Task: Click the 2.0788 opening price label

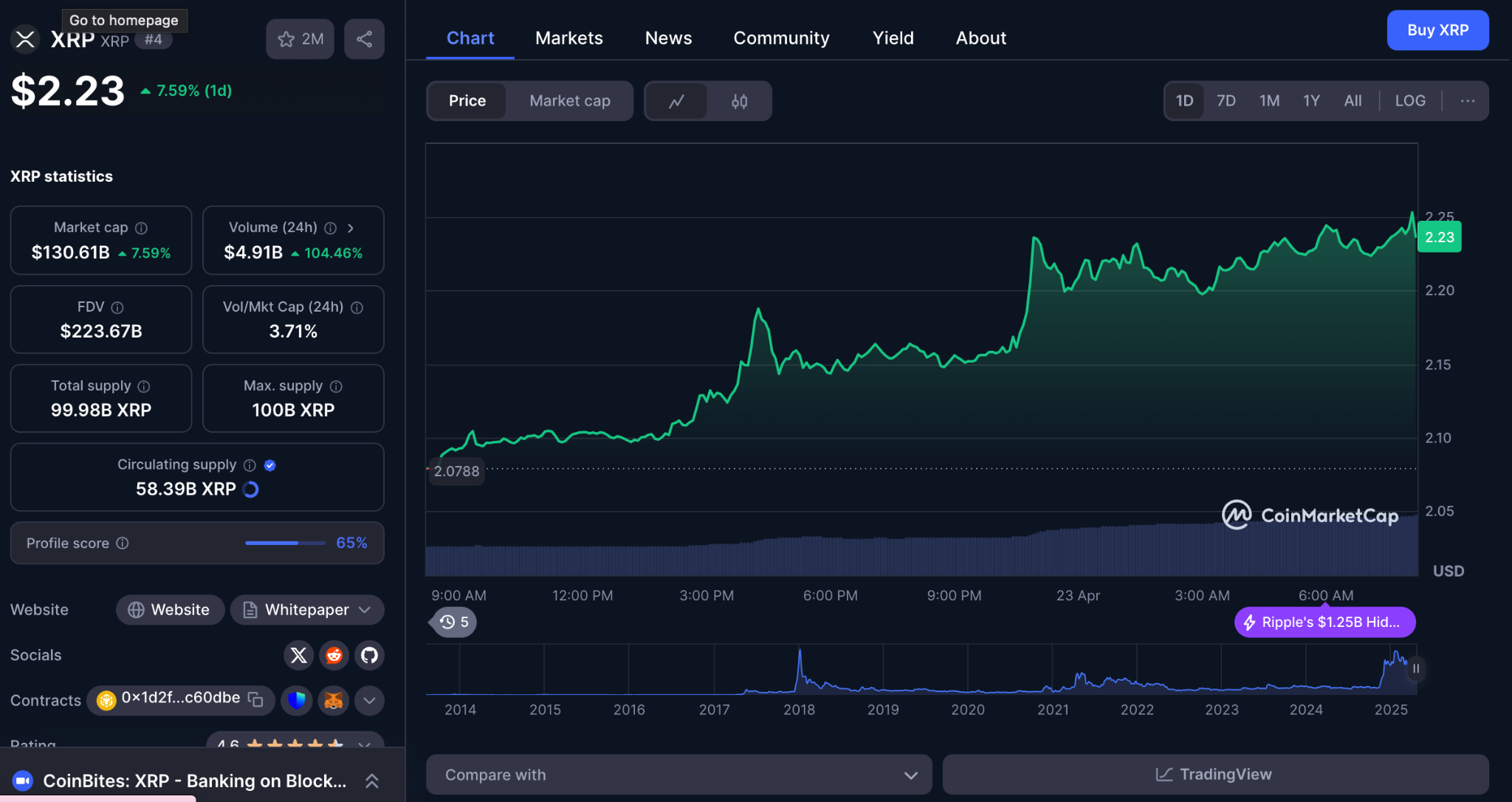Action: (456, 471)
